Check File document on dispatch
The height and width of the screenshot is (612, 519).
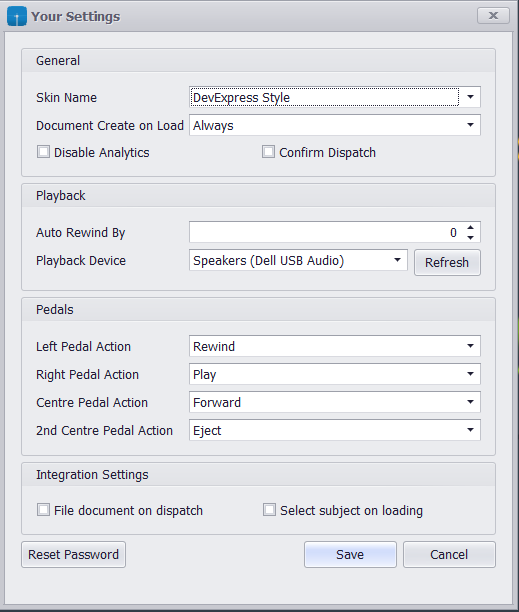tap(43, 510)
